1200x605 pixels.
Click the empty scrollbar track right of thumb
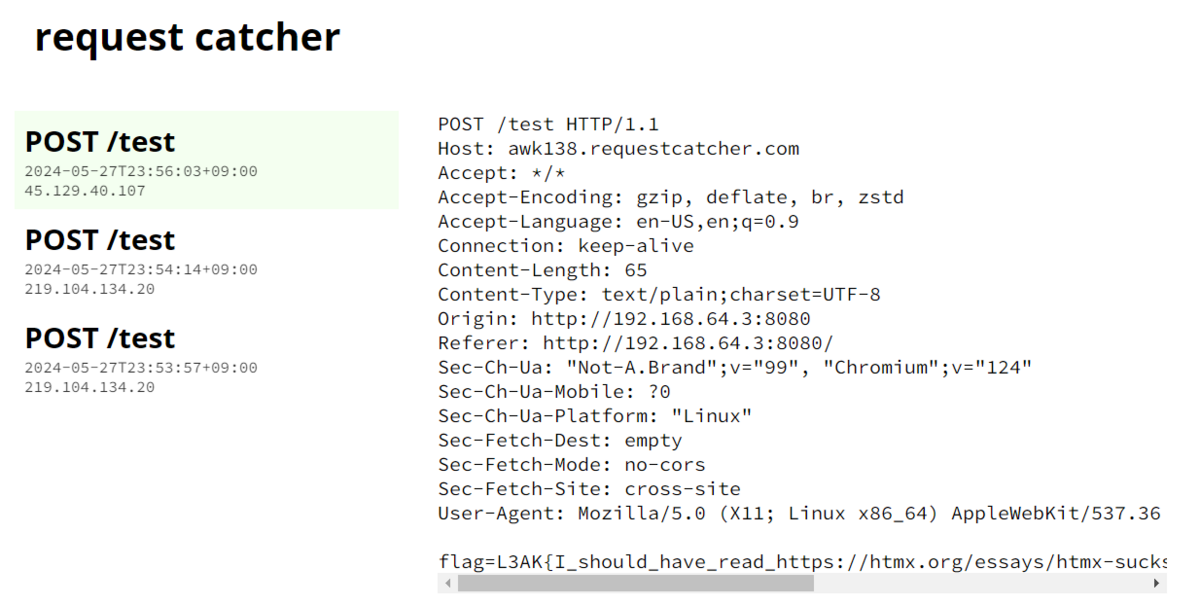point(981,583)
